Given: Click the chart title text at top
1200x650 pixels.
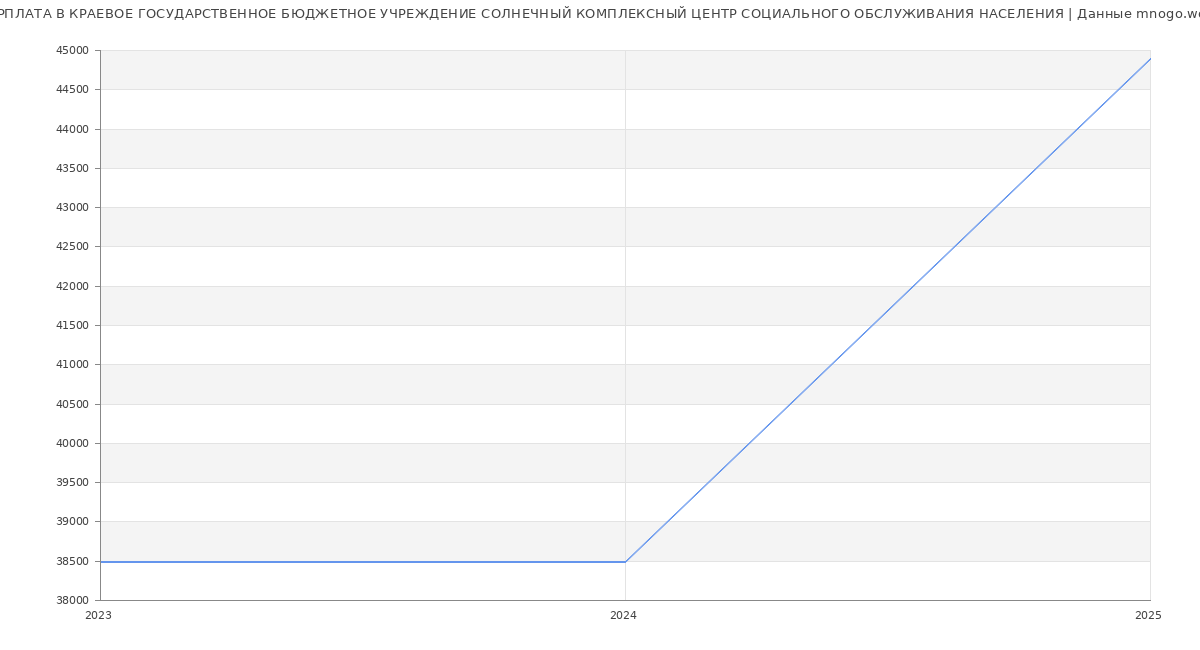Looking at the screenshot, I should [x=600, y=14].
